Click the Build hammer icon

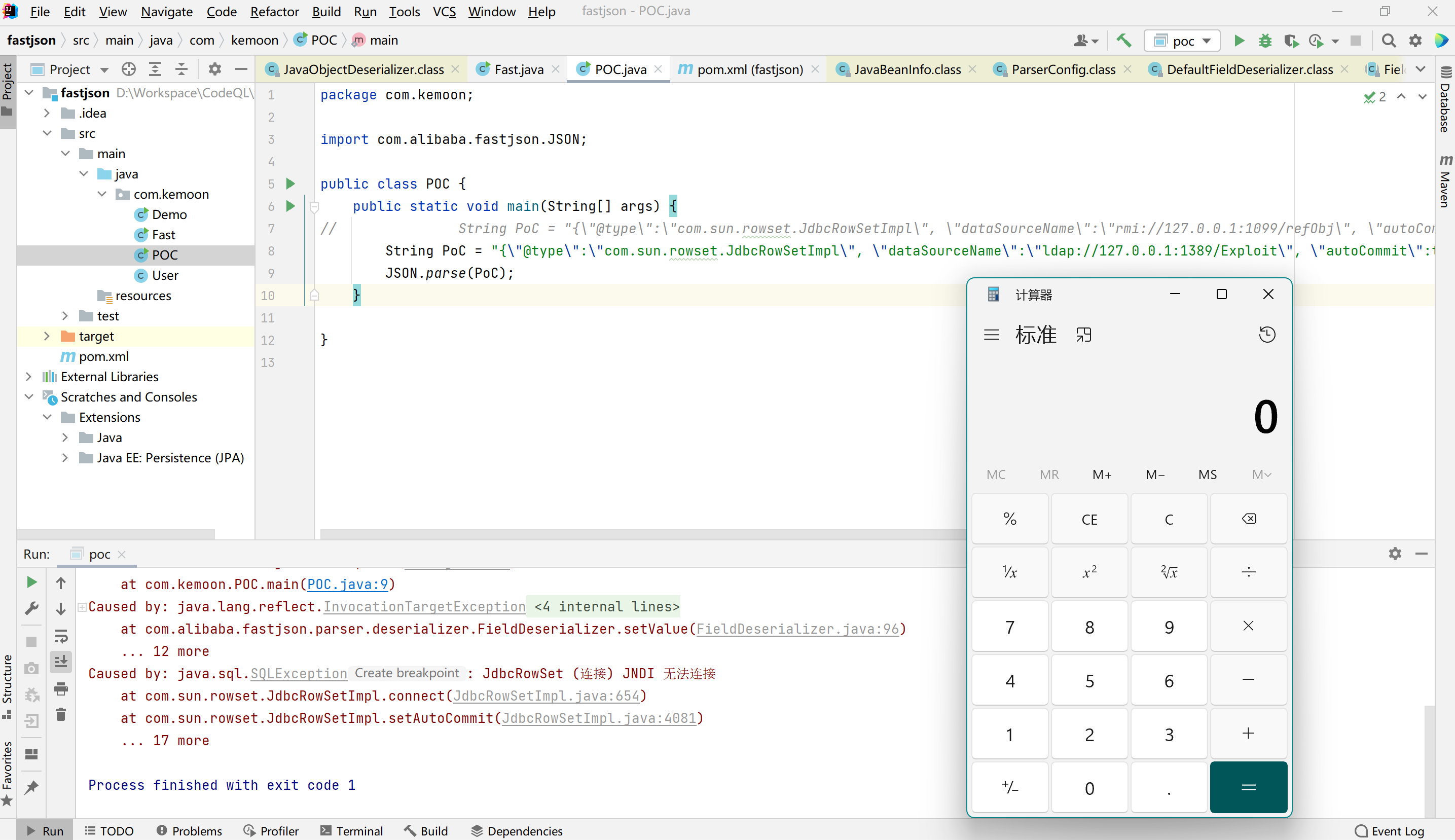(x=1123, y=41)
